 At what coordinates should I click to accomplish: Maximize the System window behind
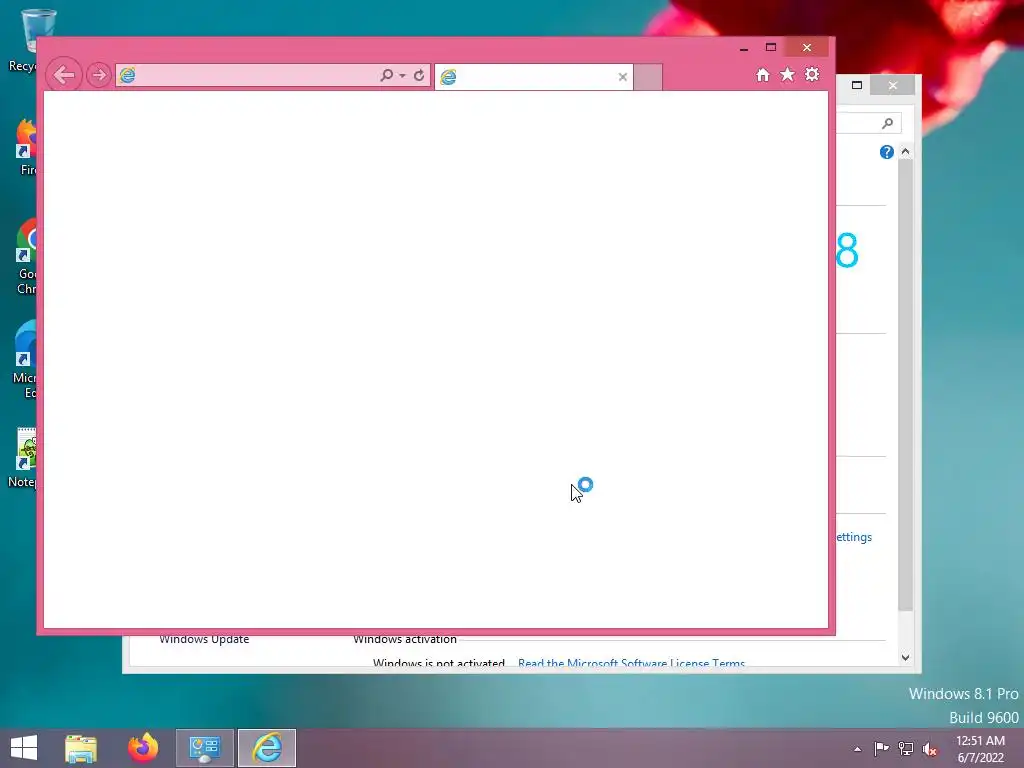pos(857,85)
